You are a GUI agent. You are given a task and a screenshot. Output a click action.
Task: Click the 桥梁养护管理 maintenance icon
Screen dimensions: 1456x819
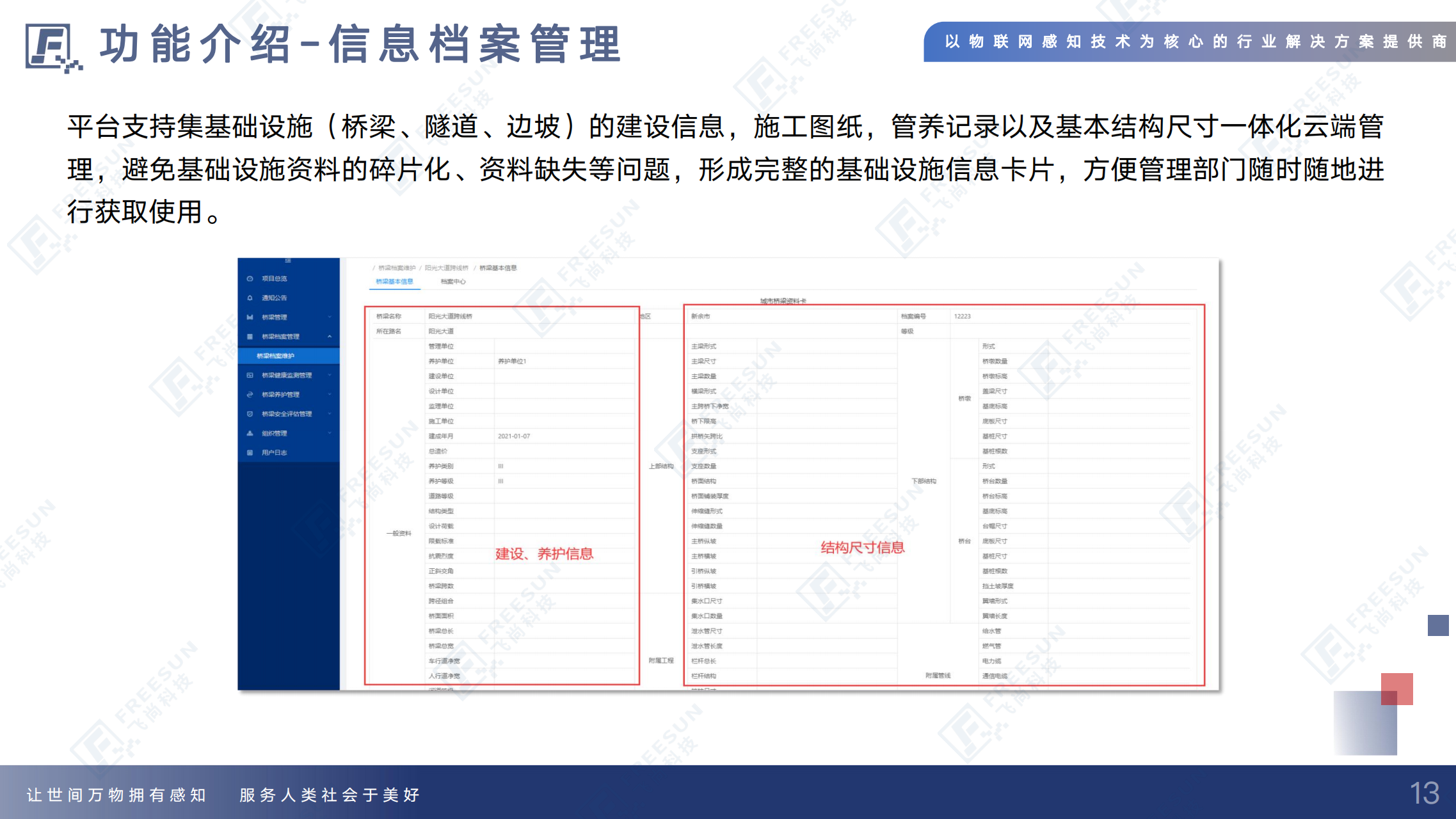[x=250, y=395]
